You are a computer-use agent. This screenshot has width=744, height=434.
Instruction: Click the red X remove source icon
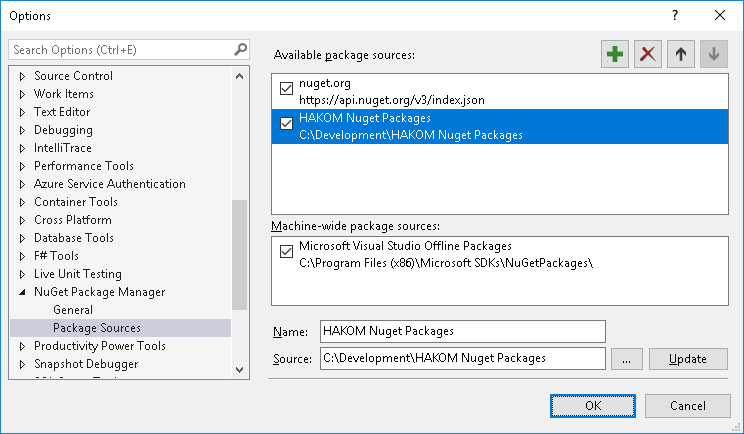(x=648, y=55)
